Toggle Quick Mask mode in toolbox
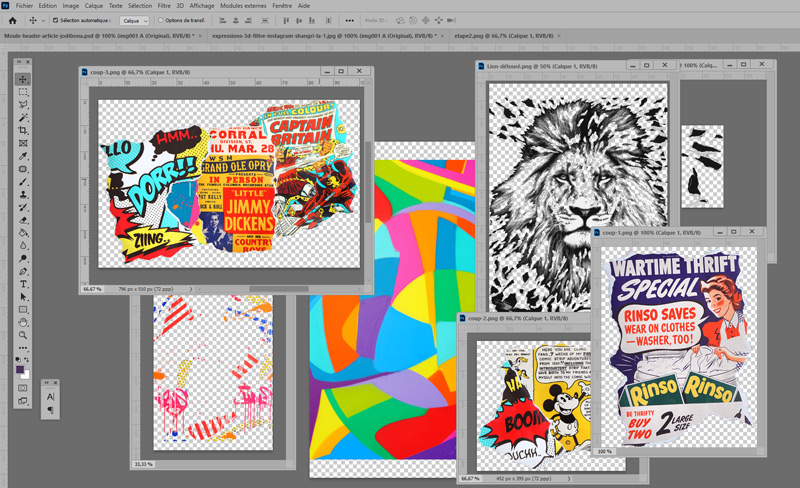The height and width of the screenshot is (488, 800). [23, 388]
